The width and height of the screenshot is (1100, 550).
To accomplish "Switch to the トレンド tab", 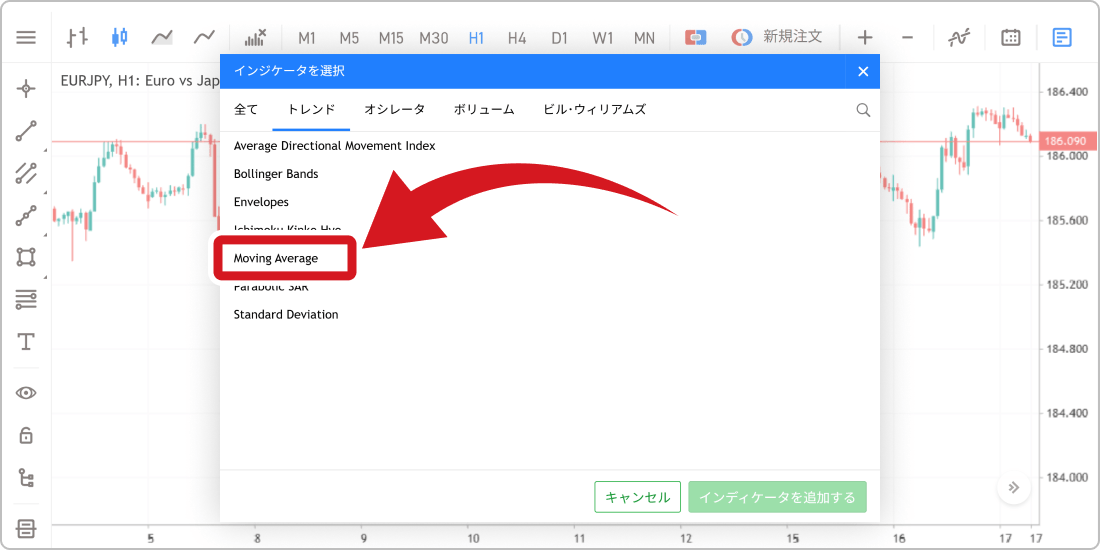I will coord(311,109).
